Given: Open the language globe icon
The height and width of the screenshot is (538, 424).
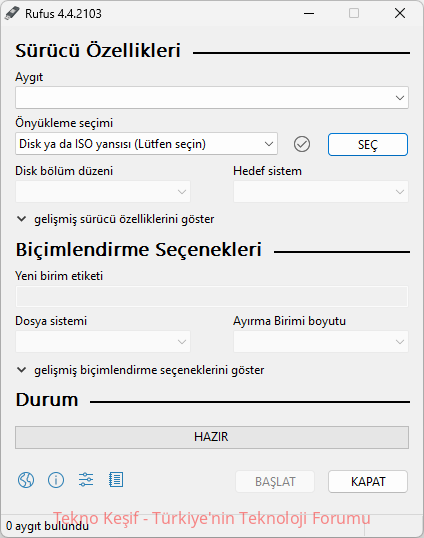Looking at the screenshot, I should coord(26,480).
